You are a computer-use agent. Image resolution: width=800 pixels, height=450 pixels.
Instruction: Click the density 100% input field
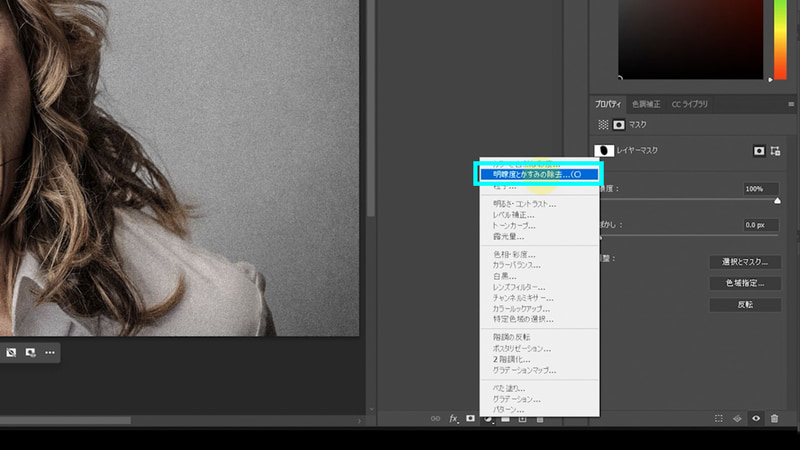coord(761,189)
